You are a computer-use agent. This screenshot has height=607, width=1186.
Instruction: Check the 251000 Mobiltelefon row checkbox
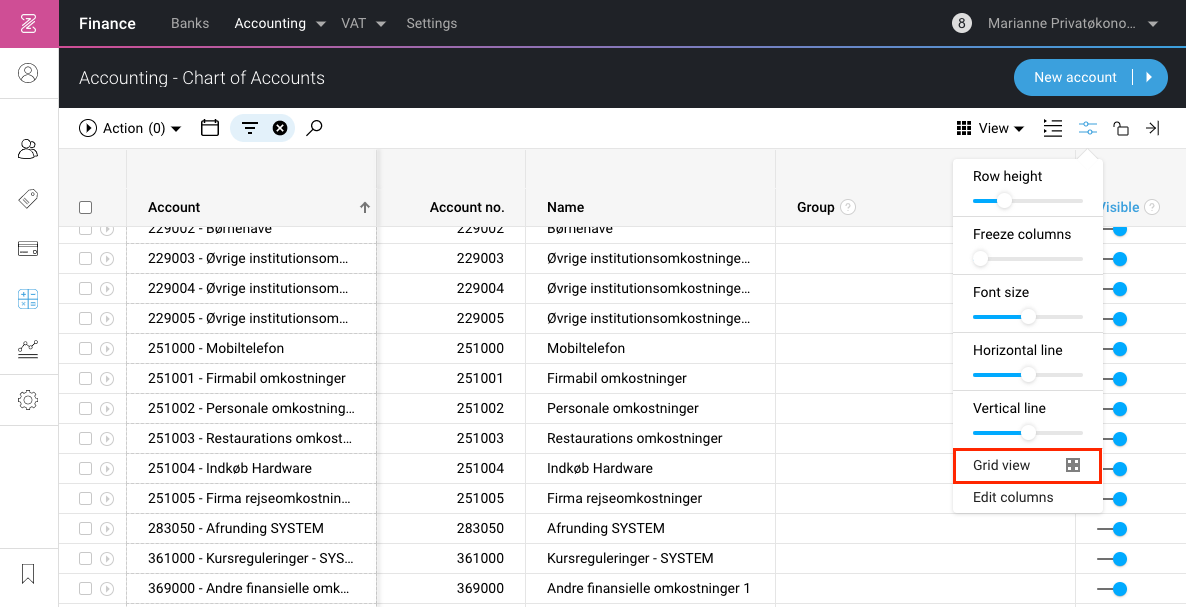coord(85,348)
